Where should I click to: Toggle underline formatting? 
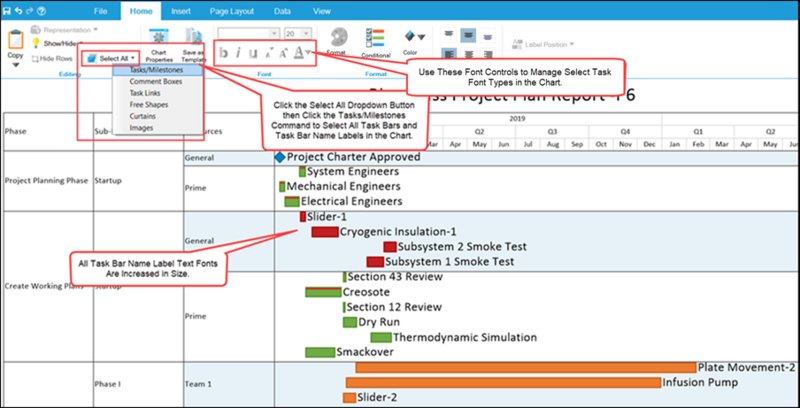pos(253,53)
